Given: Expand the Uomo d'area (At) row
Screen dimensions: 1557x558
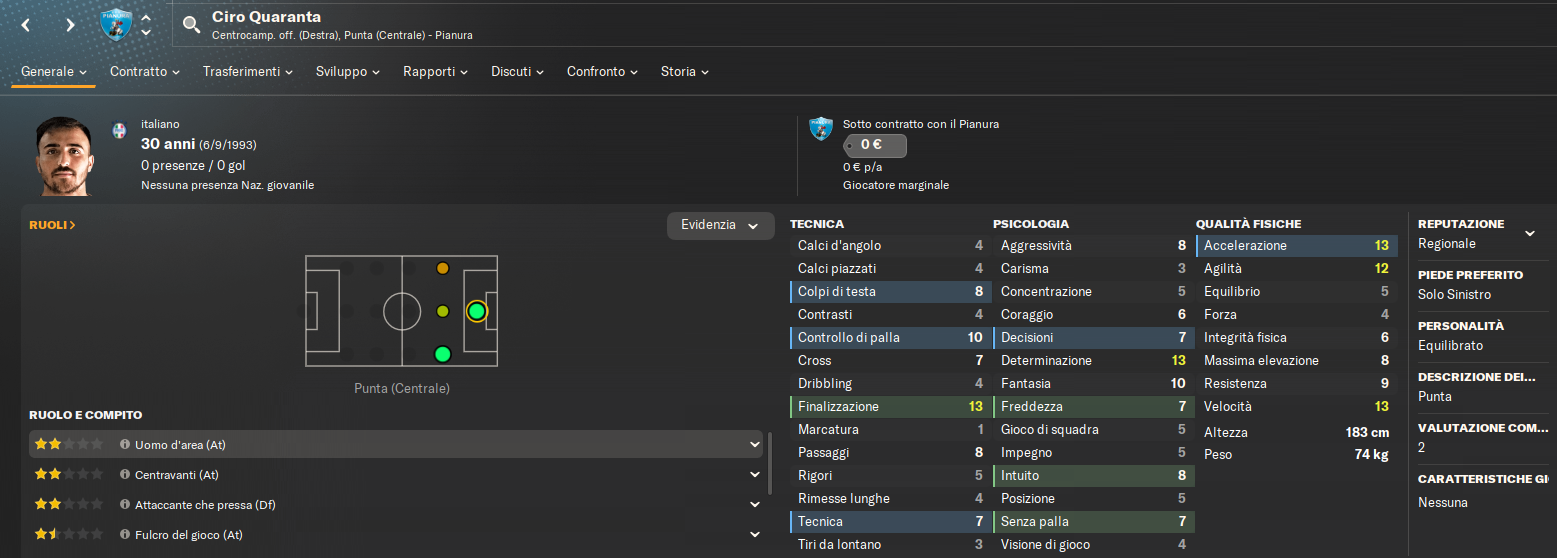Looking at the screenshot, I should click(x=754, y=445).
